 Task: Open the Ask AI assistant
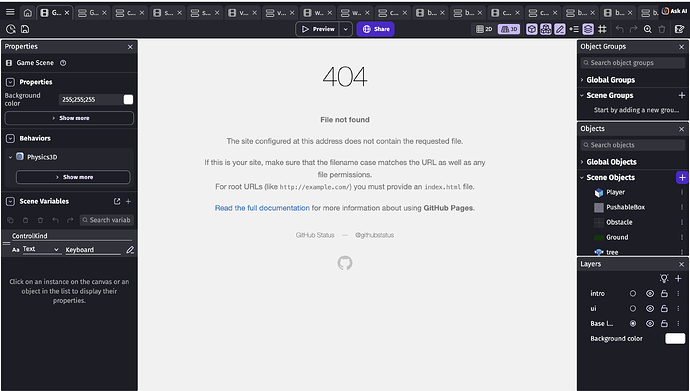coord(675,11)
